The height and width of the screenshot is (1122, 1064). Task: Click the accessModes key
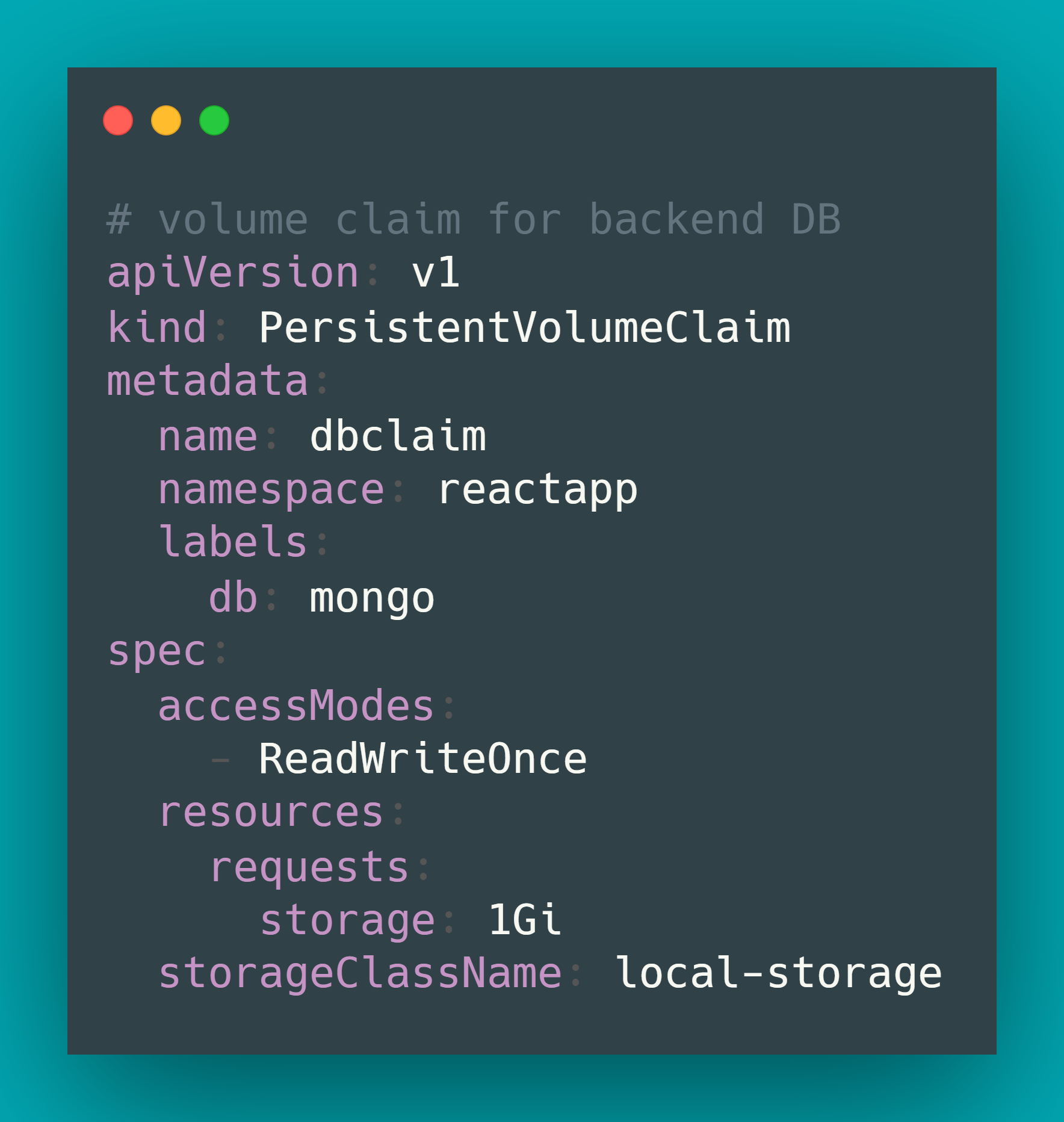coord(296,705)
